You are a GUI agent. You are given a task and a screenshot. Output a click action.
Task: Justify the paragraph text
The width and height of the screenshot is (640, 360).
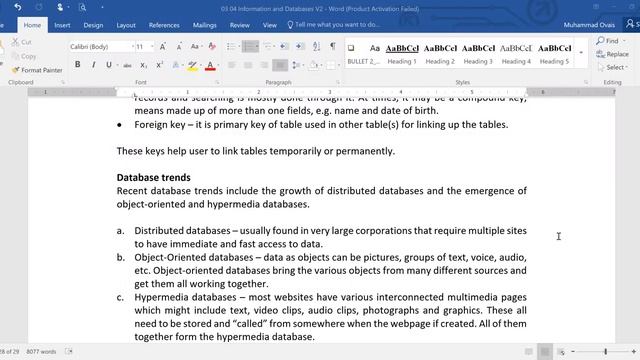click(x=280, y=65)
